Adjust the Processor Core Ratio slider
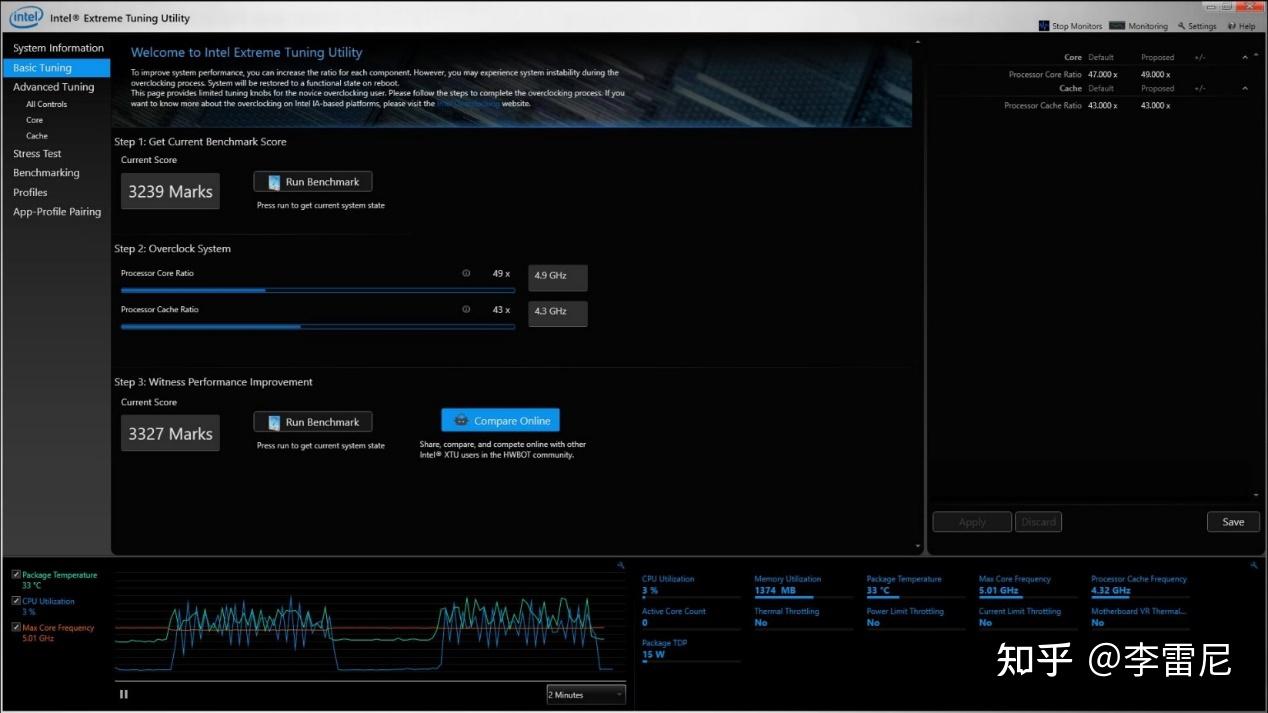 (318, 290)
